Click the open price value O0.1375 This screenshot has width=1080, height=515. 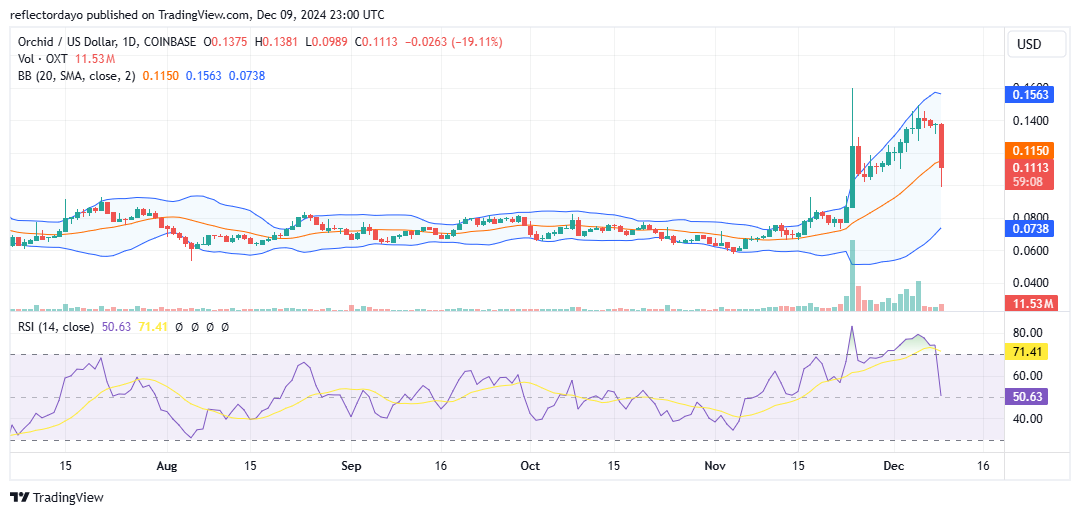[x=227, y=42]
